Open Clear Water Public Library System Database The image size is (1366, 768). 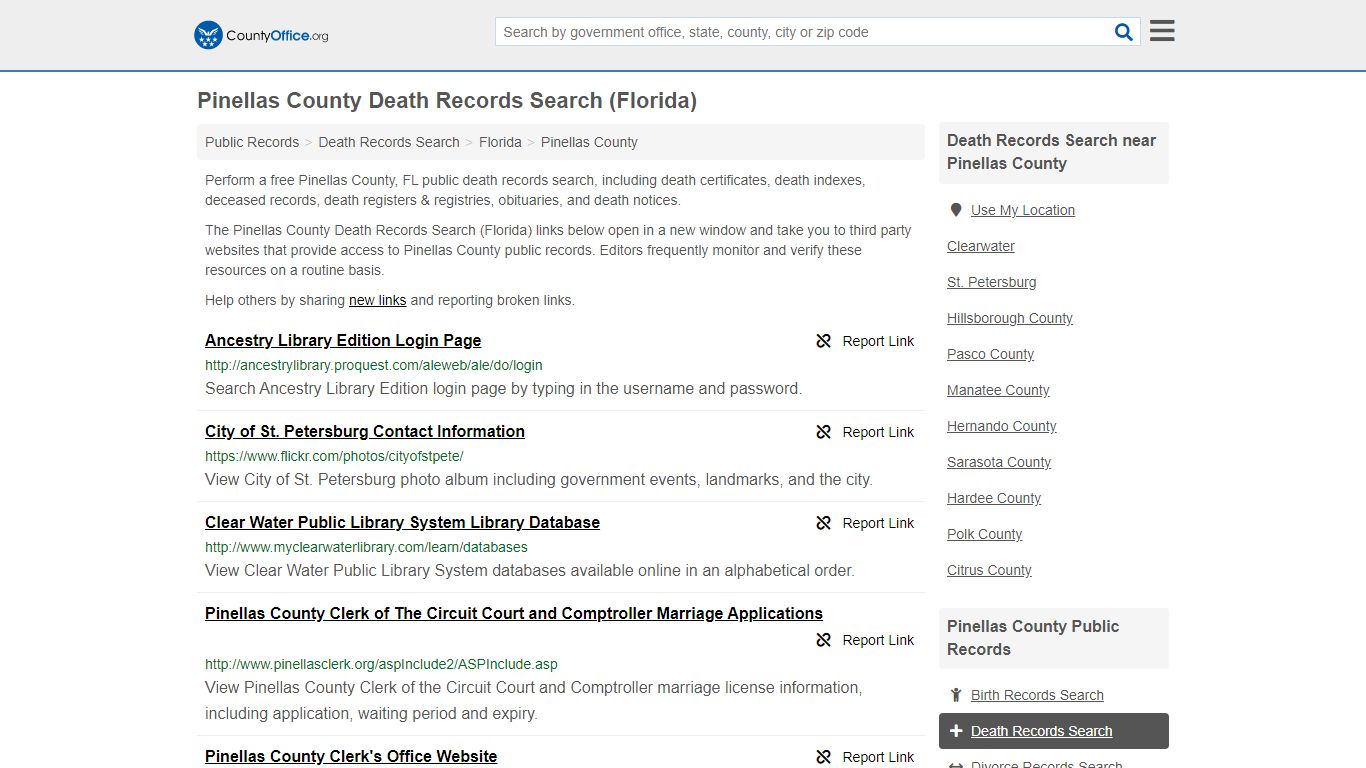[402, 522]
